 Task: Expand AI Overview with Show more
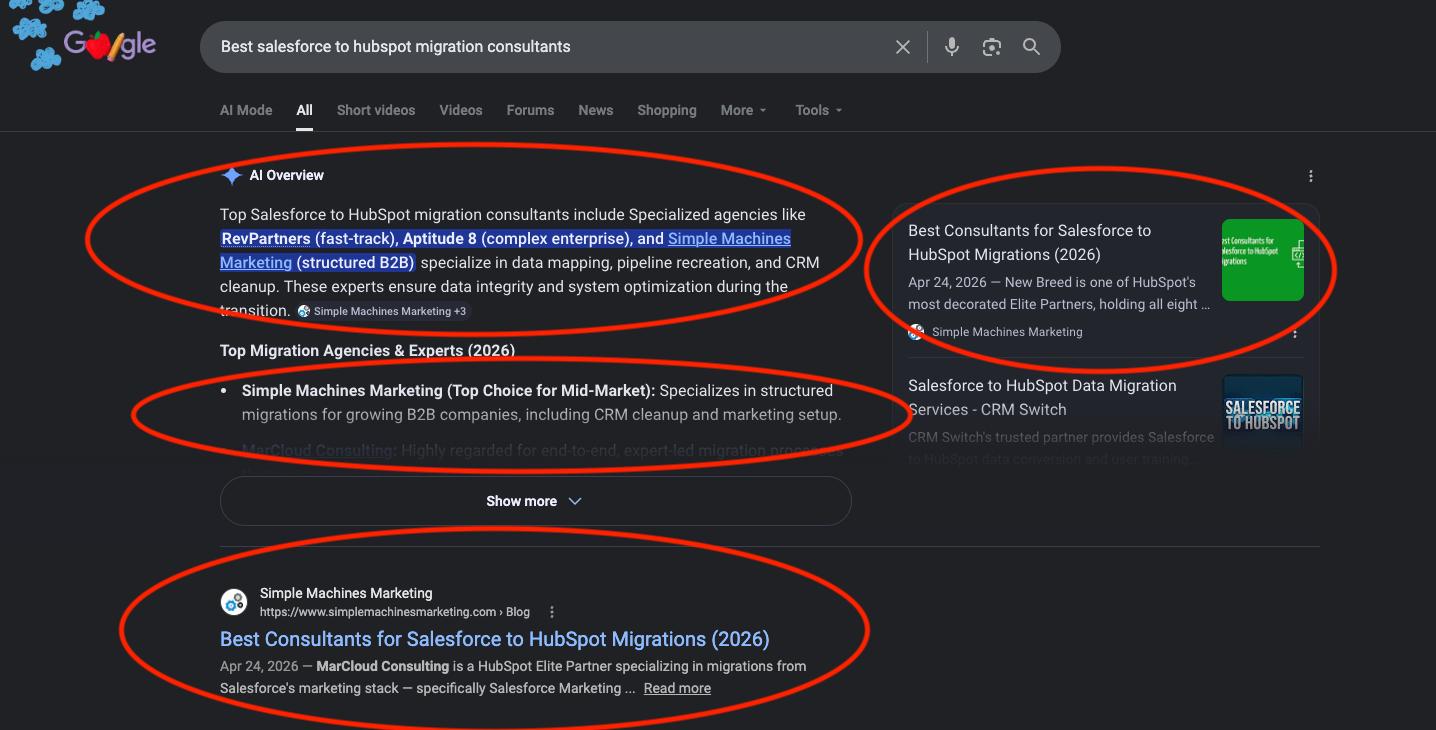(x=535, y=501)
